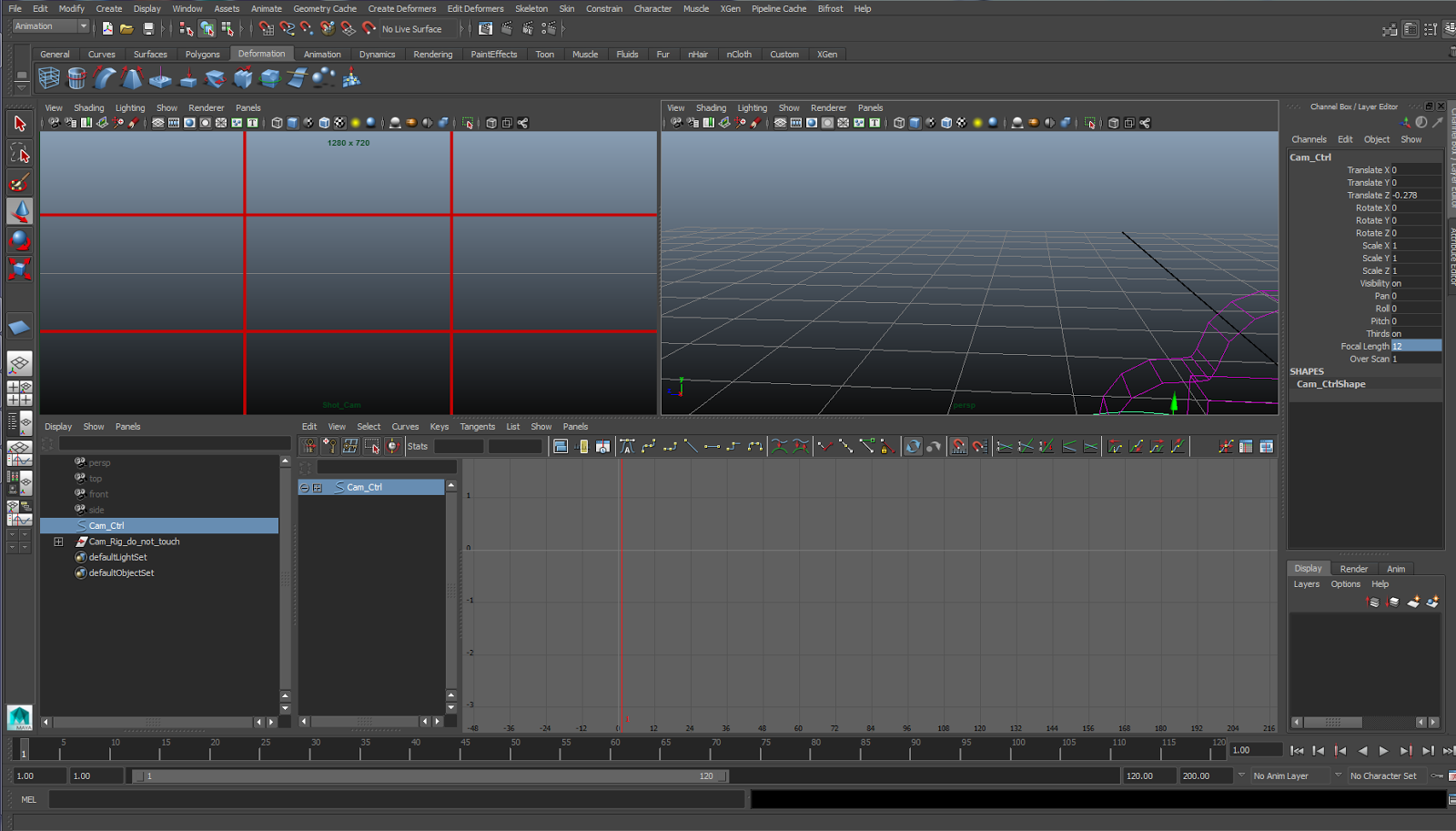Viewport: 1456px width, 831px height.
Task: Open the Animation menu set dropdown
Action: point(51,26)
